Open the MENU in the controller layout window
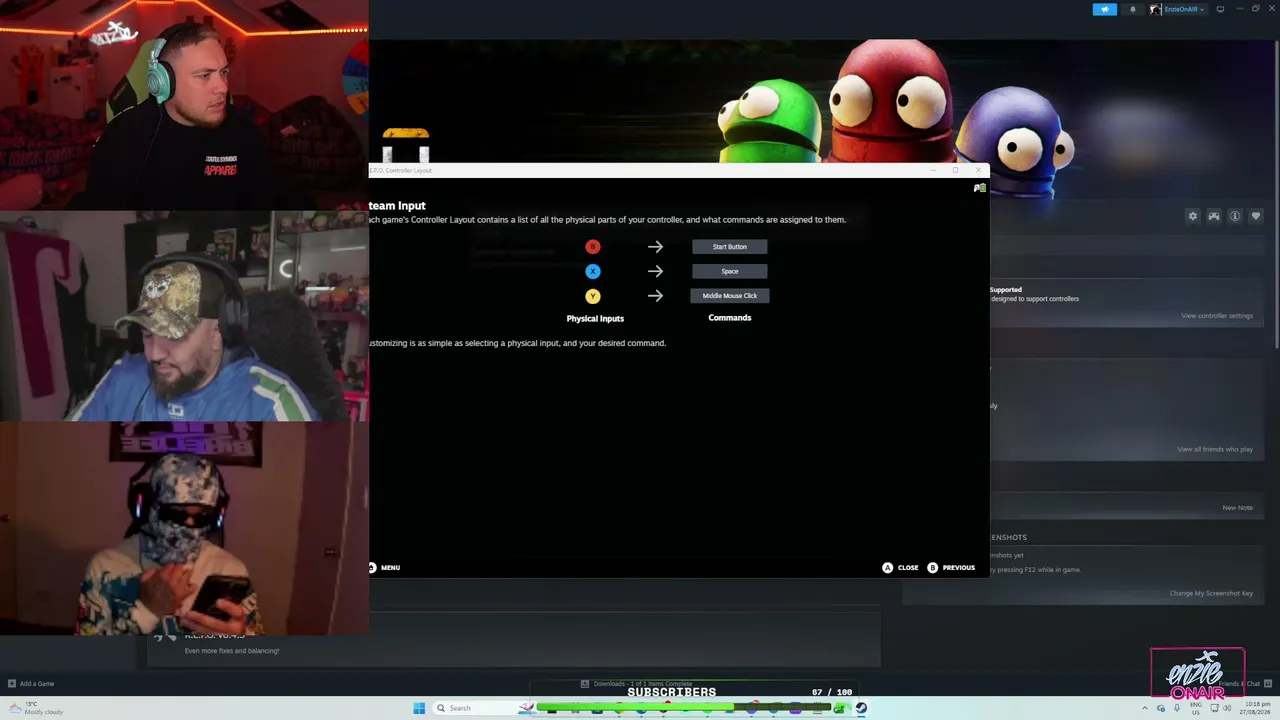 tap(385, 568)
